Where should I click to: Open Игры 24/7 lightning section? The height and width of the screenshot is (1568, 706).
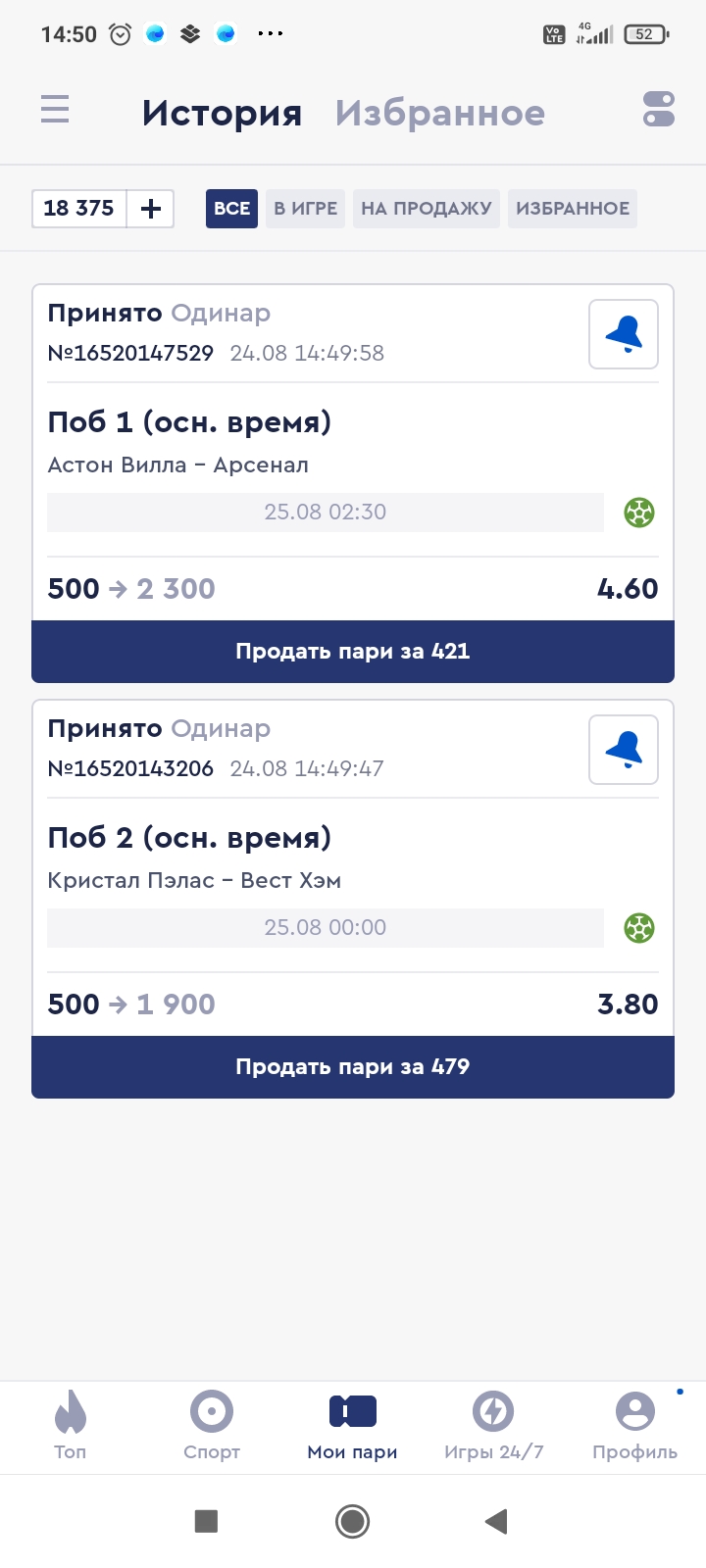tap(493, 1426)
